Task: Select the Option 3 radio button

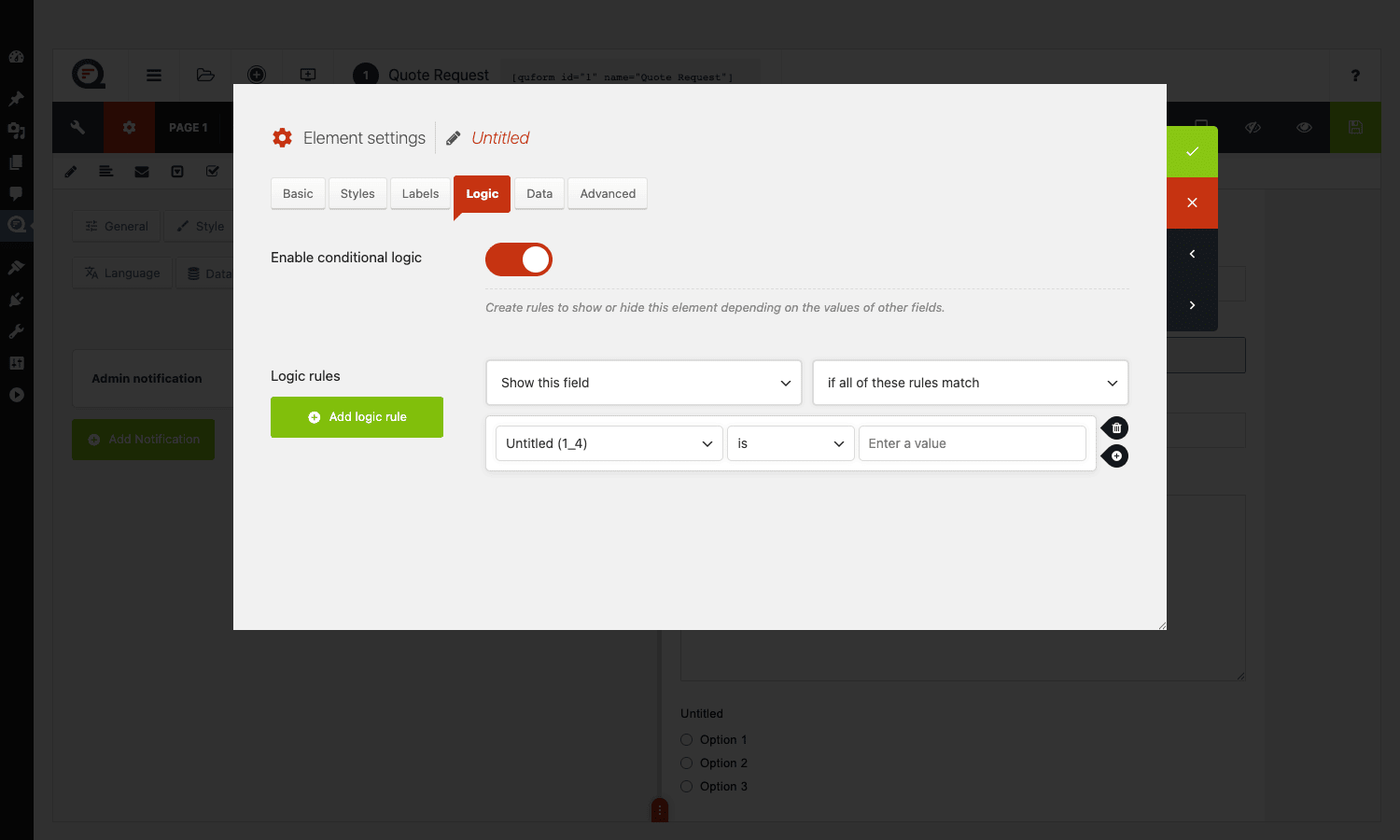Action: point(686,786)
